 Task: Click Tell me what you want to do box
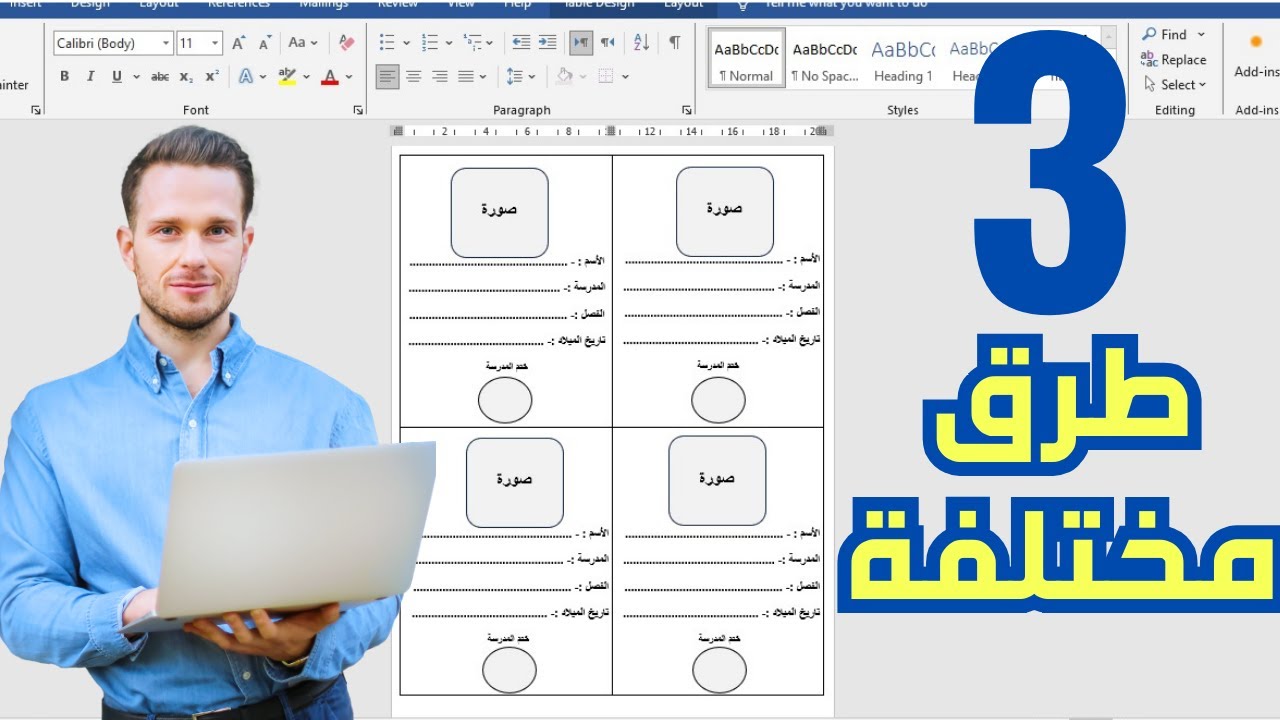845,4
